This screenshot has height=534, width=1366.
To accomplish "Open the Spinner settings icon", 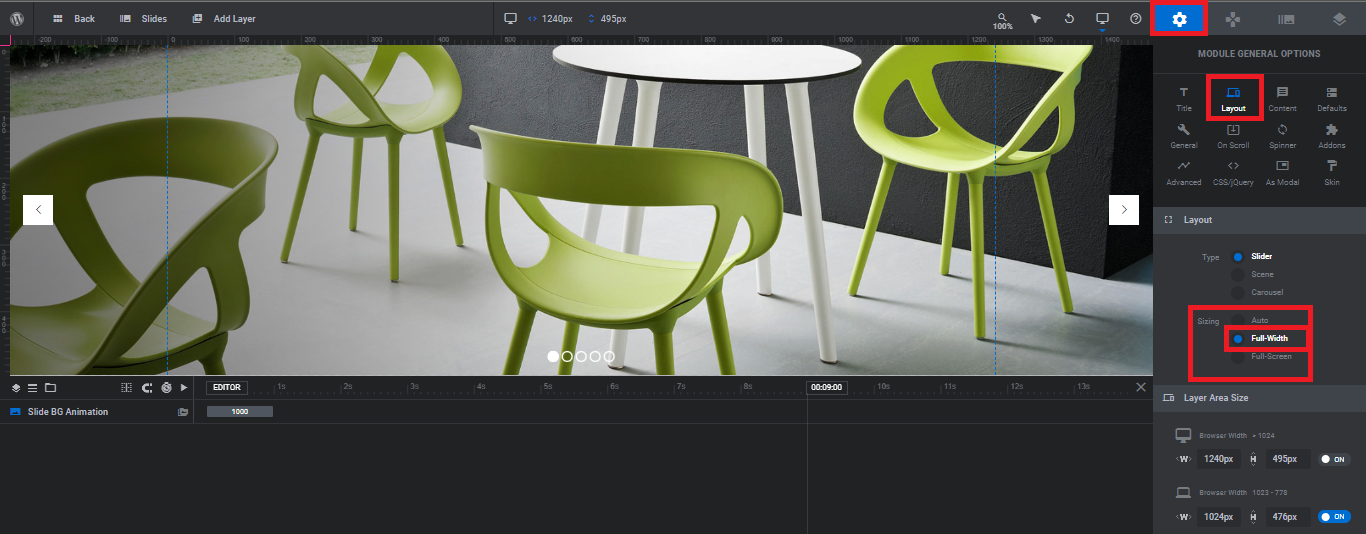I will tap(1282, 136).
